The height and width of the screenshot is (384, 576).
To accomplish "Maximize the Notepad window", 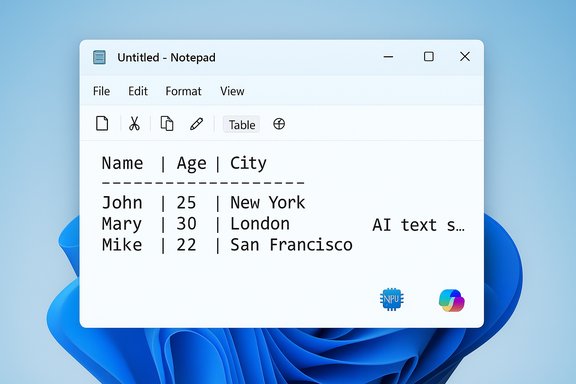I will [429, 57].
